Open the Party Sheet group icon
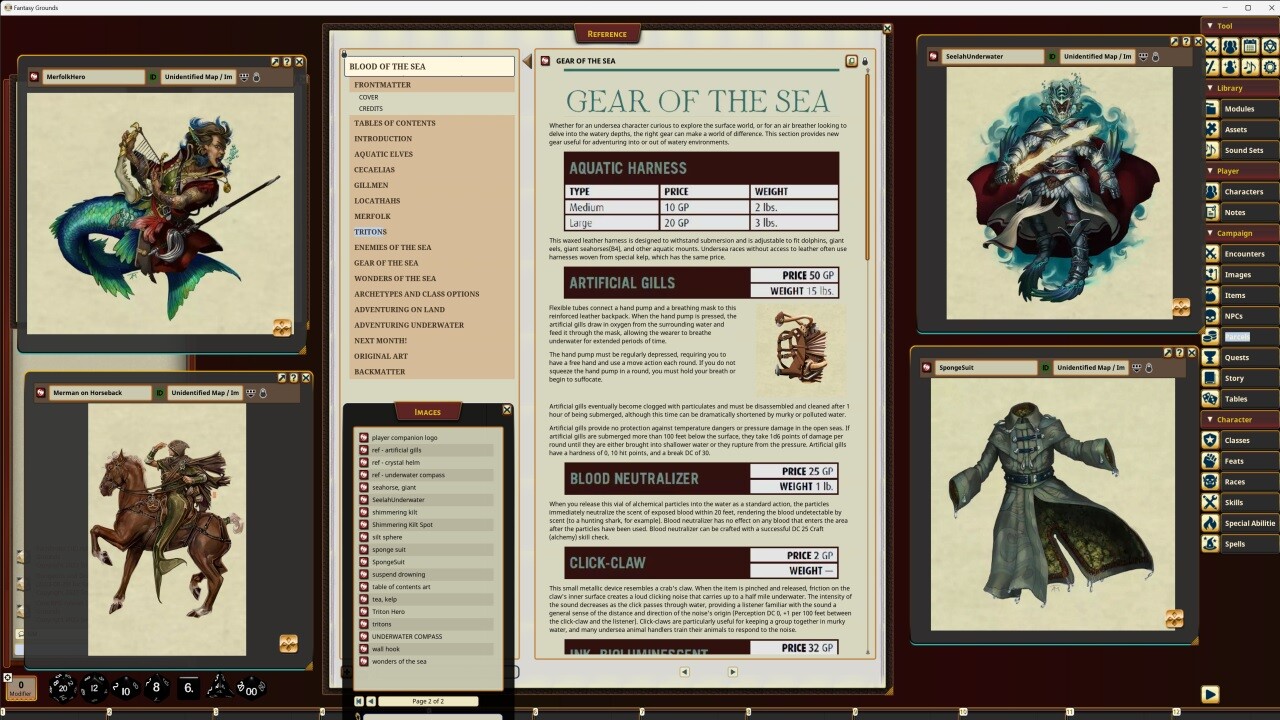This screenshot has height=720, width=1280. coord(1230,44)
